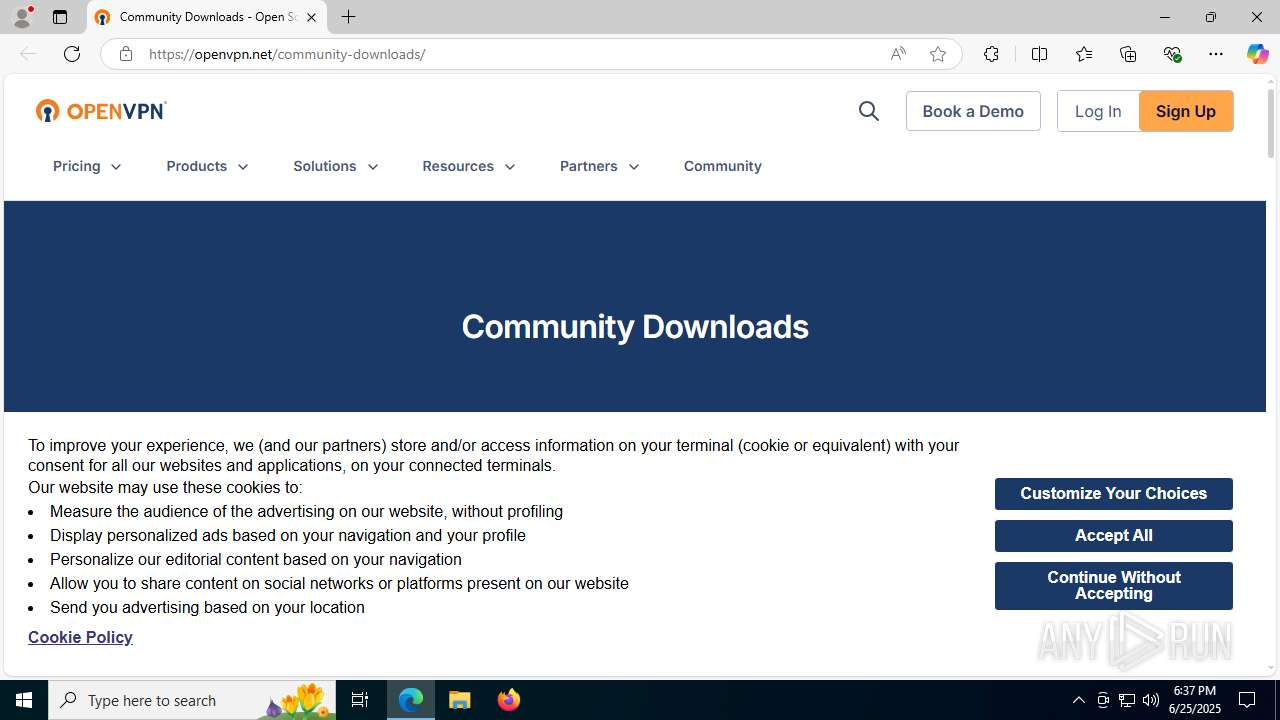
Task: Open Read aloud icon in address bar
Action: tap(898, 54)
